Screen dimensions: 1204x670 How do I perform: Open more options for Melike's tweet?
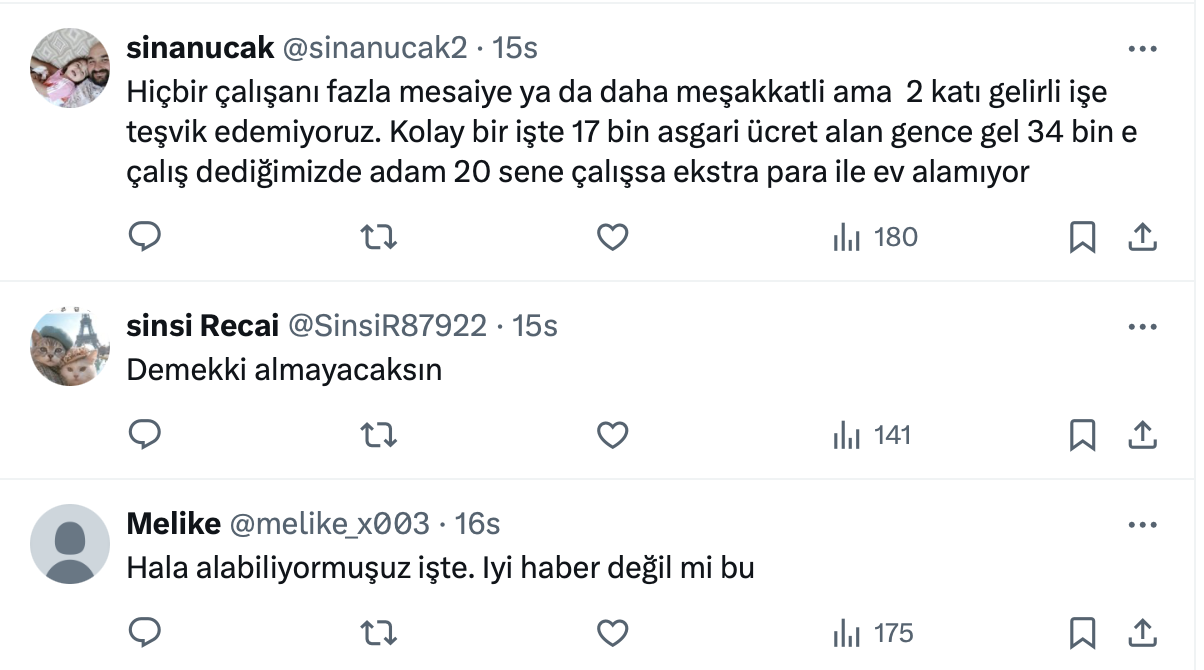(1143, 524)
